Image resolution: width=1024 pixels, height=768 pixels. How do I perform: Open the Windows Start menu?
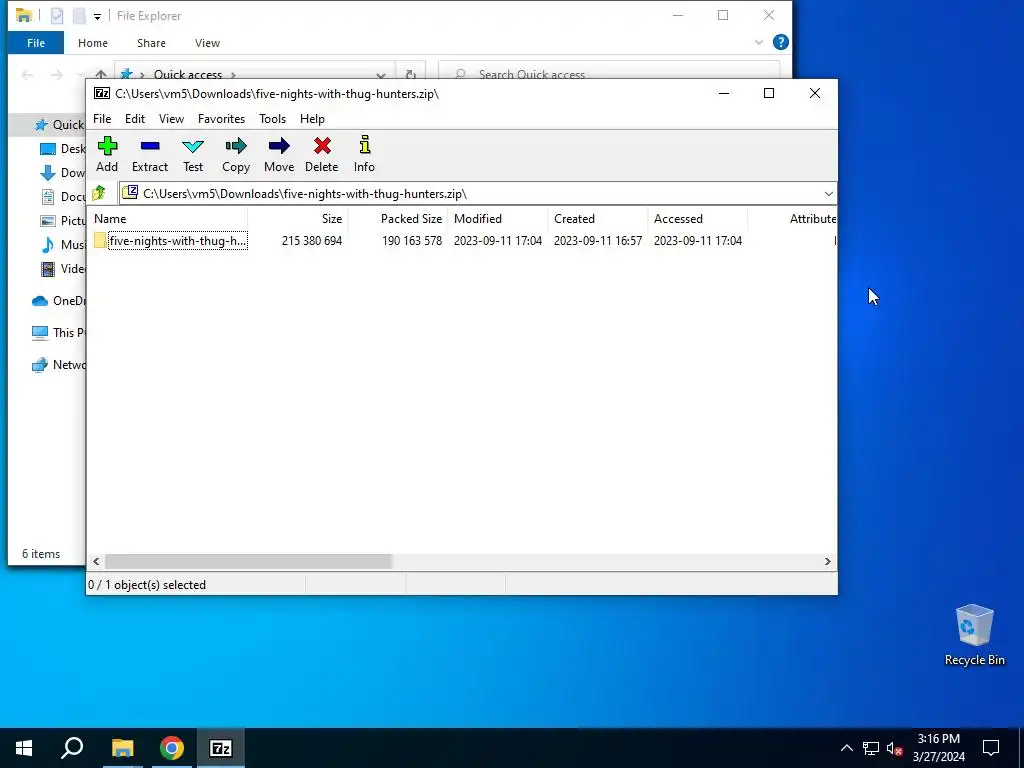(x=24, y=748)
